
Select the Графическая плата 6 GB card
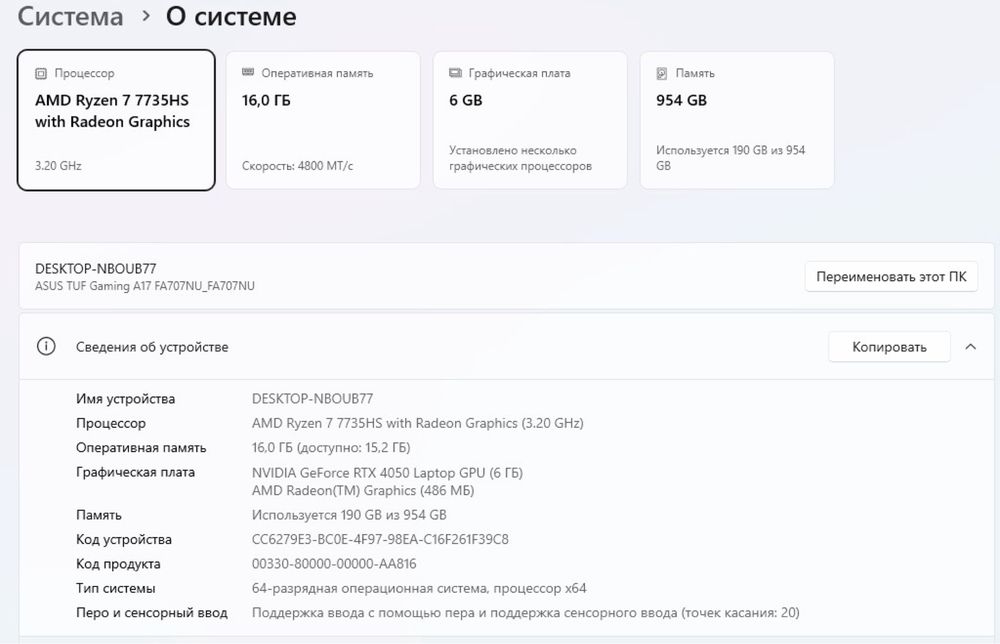click(x=530, y=120)
